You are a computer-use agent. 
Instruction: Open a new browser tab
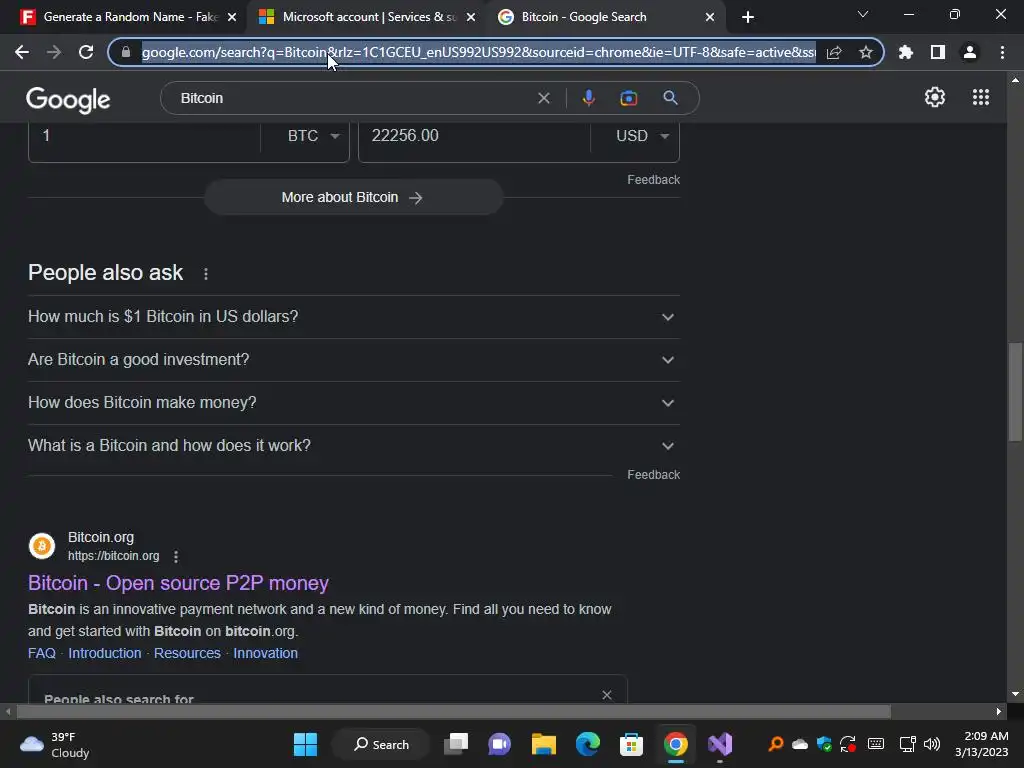click(x=748, y=17)
